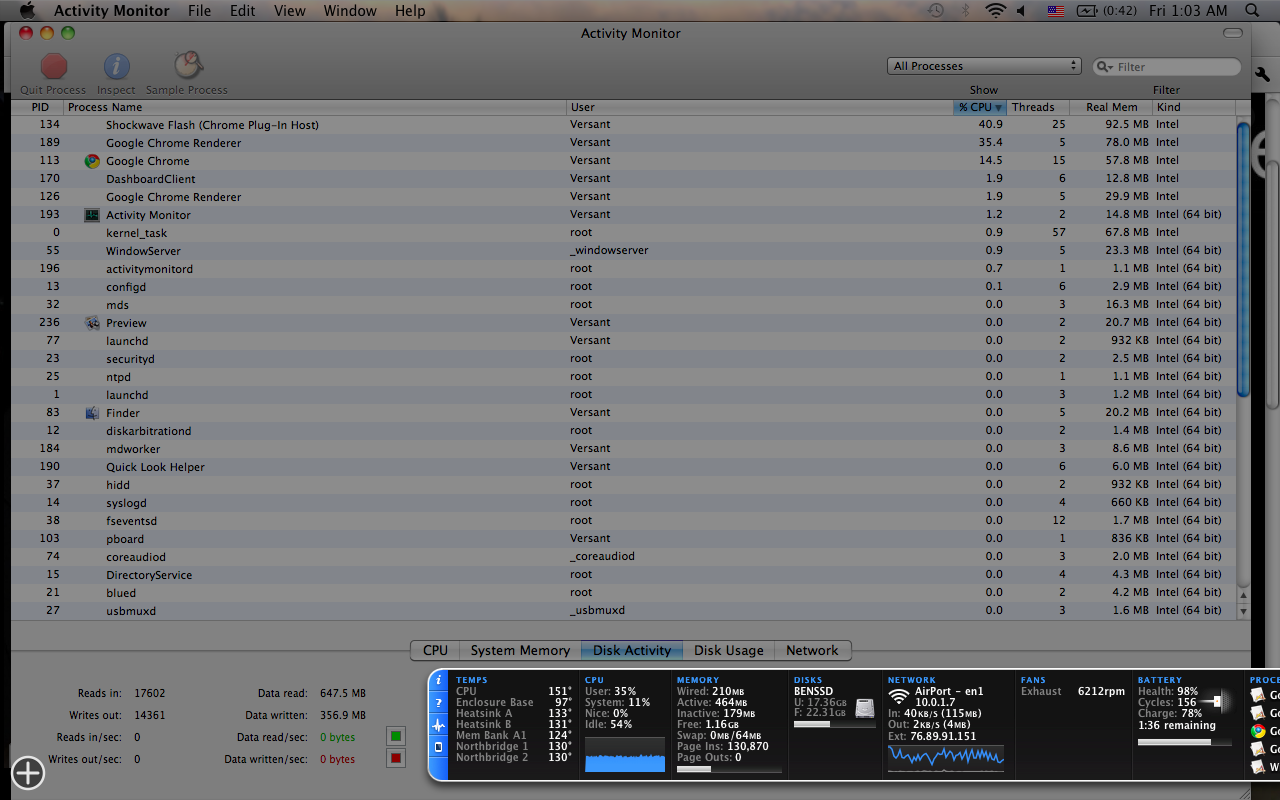This screenshot has height=800, width=1280.
Task: Click the circled plus icon at bottom left
Action: 28,772
